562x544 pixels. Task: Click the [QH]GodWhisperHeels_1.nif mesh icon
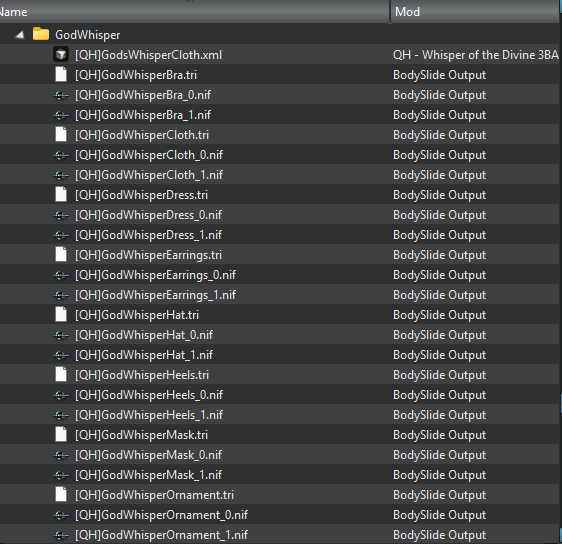61,416
